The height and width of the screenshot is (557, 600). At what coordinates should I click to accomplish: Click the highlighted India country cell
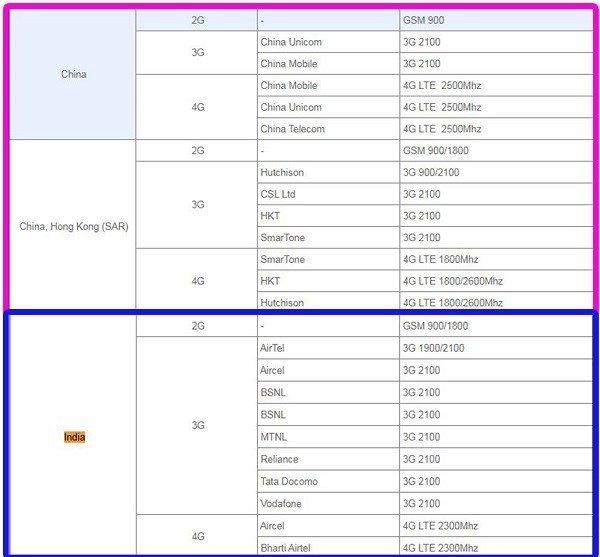click(x=72, y=436)
